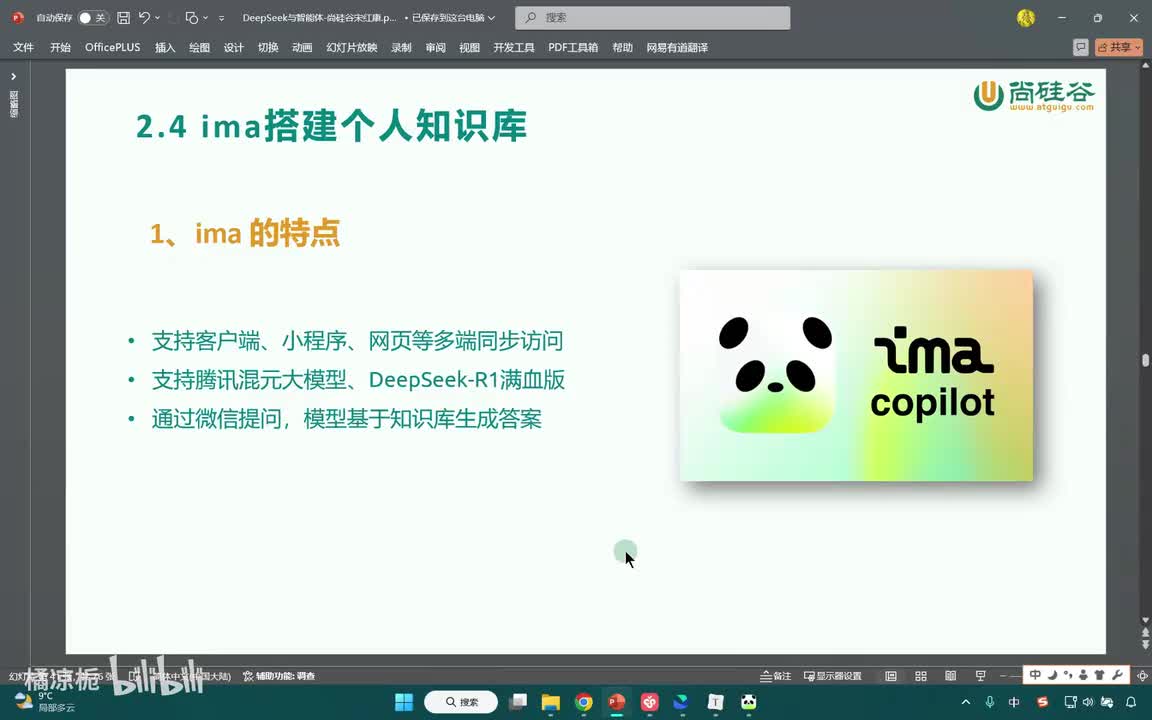Click the comments icon beside 共享
This screenshot has width=1152, height=720.
coord(1081,47)
